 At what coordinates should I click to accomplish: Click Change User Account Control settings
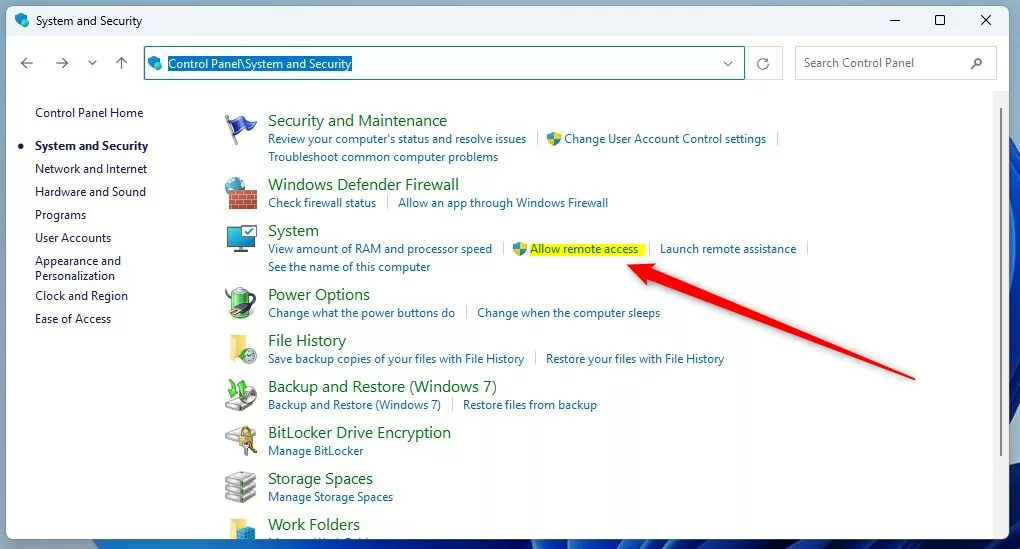click(665, 139)
